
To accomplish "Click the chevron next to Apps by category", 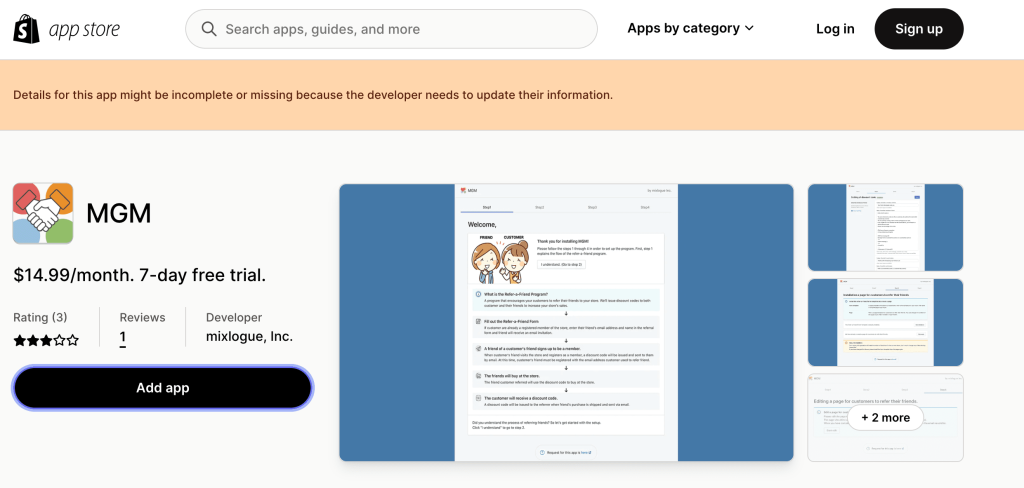I will click(x=750, y=29).
